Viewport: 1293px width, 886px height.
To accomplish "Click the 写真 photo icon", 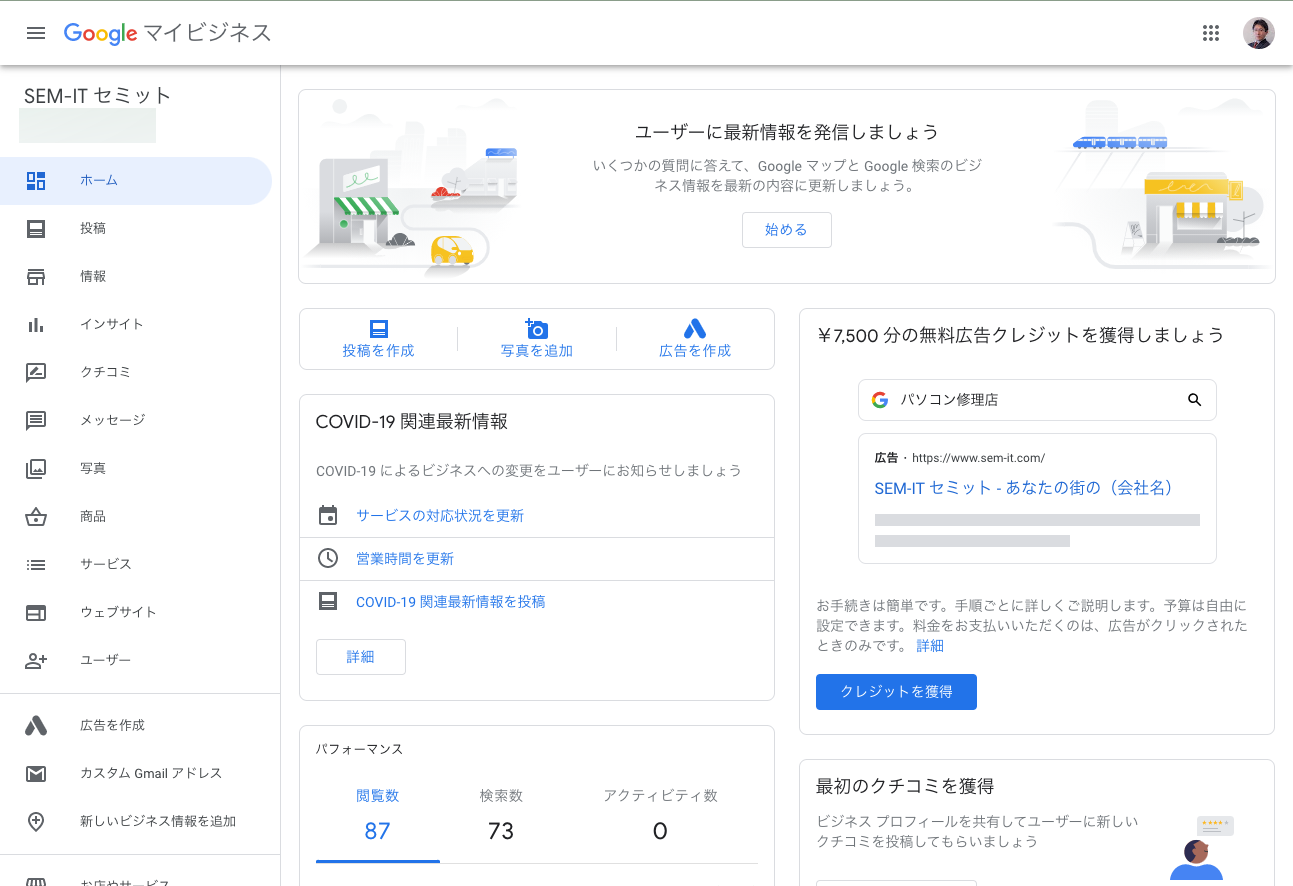I will coord(36,468).
